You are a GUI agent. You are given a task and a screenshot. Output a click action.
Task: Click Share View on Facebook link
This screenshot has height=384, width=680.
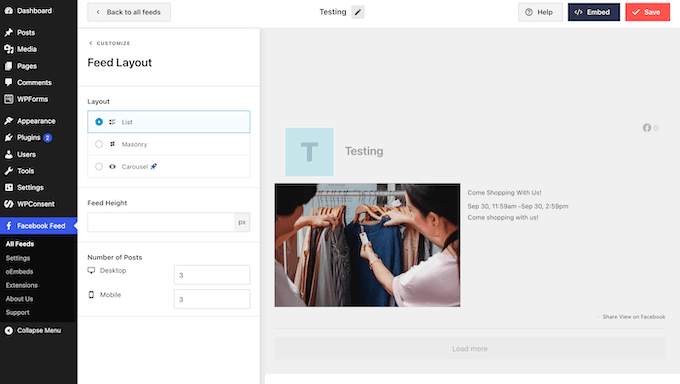(x=634, y=317)
